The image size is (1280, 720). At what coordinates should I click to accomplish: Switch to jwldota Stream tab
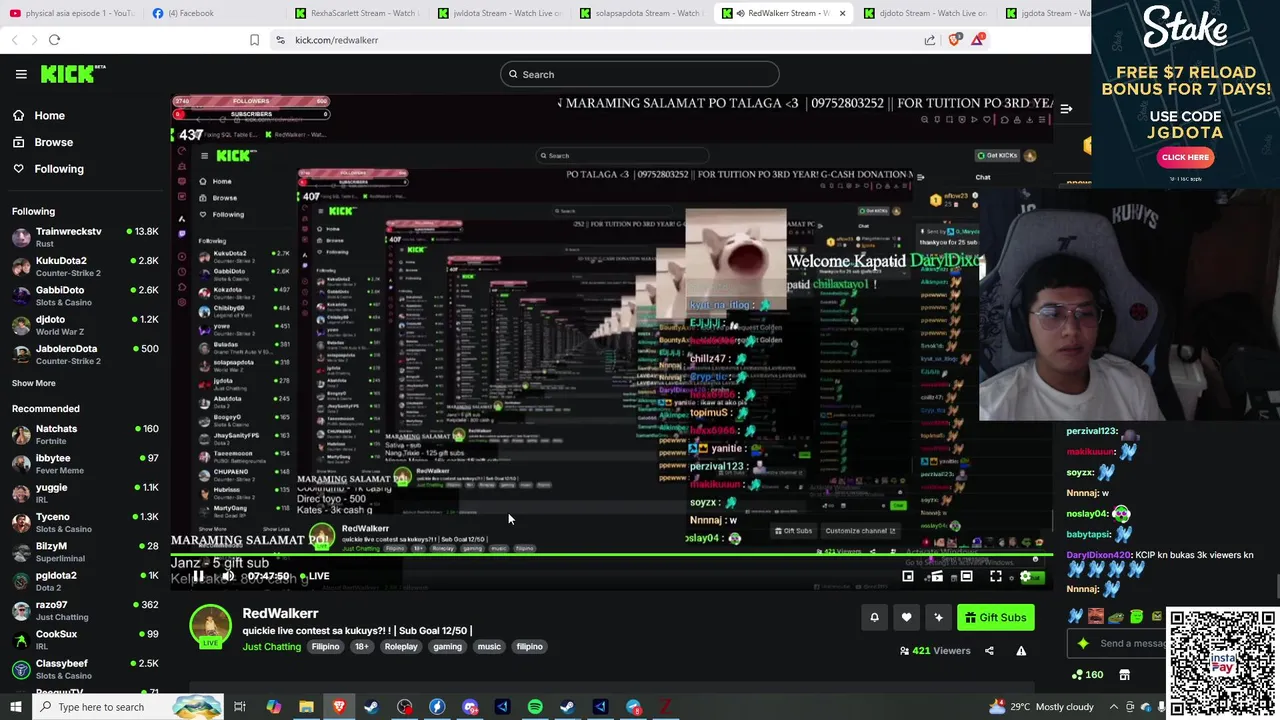(x=500, y=13)
